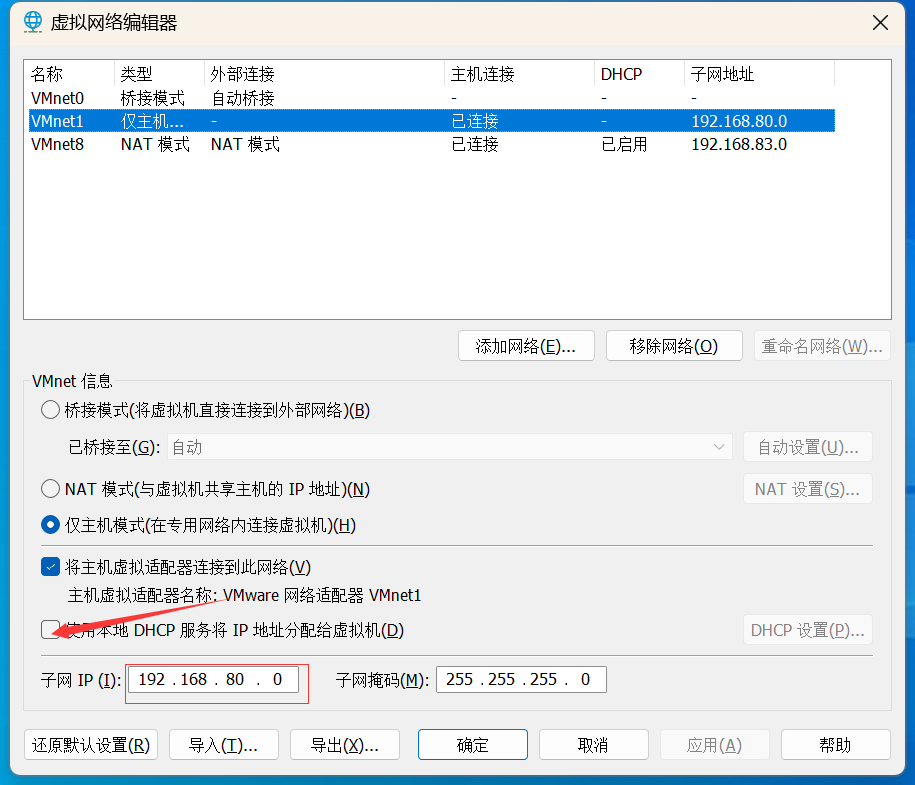Select the VMnet0 row

[x=432, y=98]
